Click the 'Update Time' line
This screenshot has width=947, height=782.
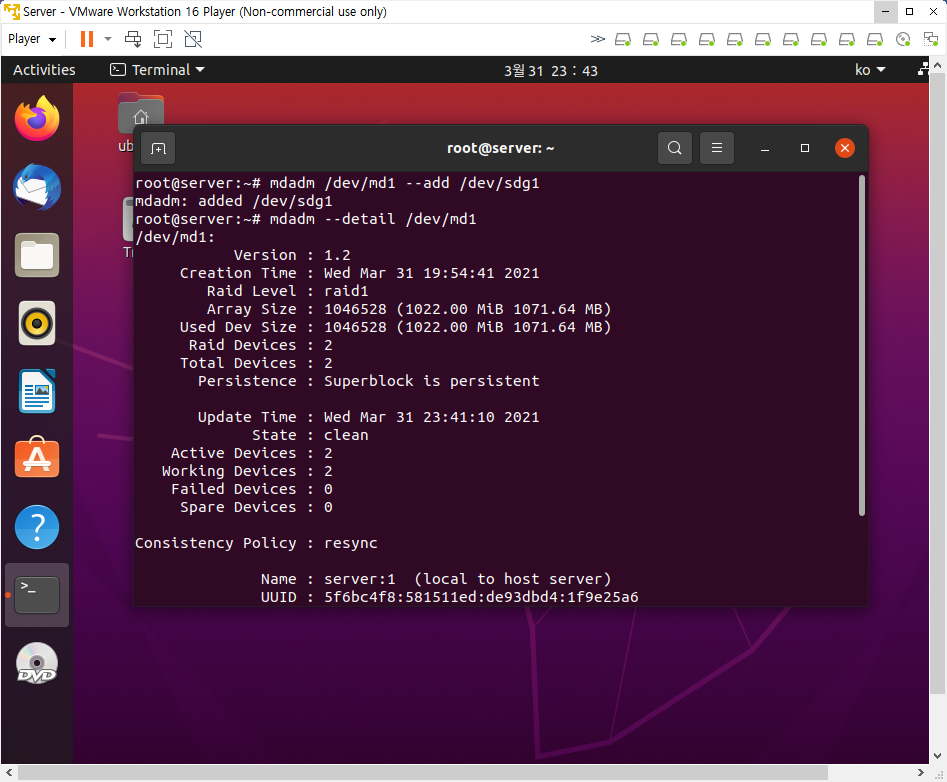[368, 417]
